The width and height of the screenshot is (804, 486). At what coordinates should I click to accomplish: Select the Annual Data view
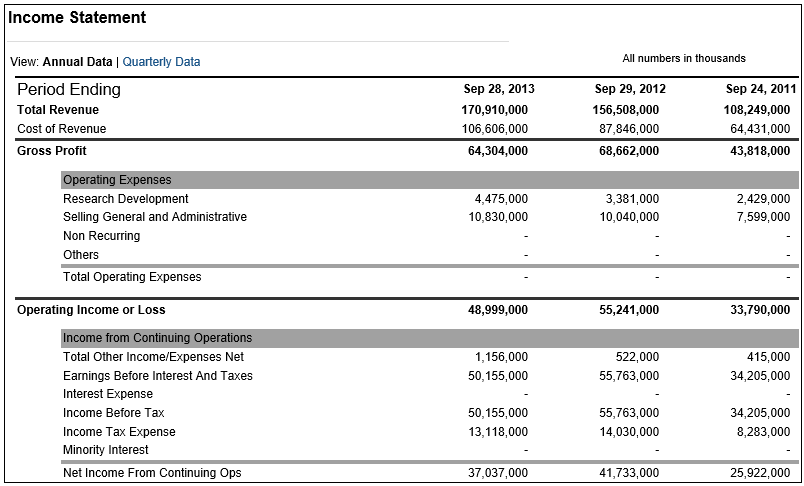(x=77, y=62)
